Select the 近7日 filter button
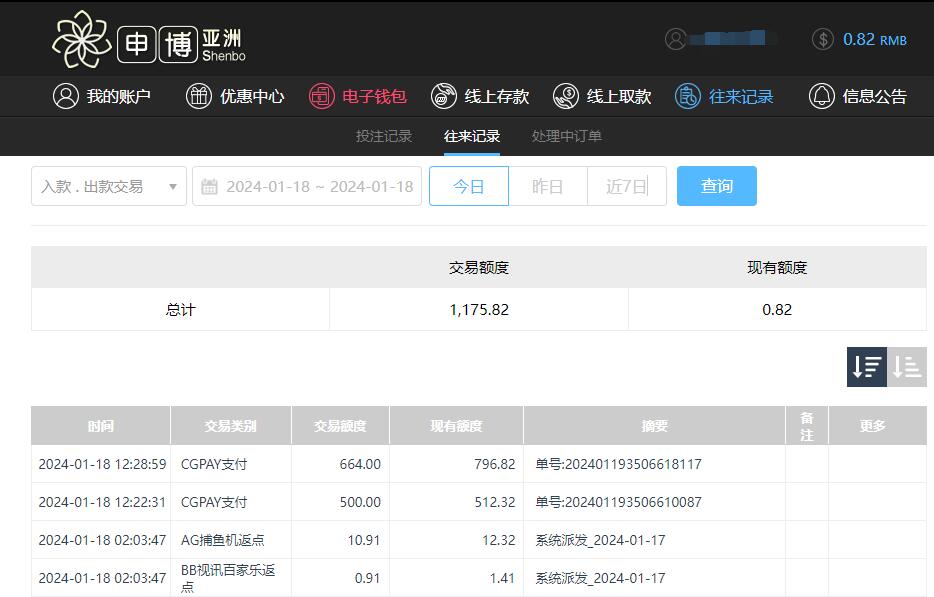 click(627, 186)
